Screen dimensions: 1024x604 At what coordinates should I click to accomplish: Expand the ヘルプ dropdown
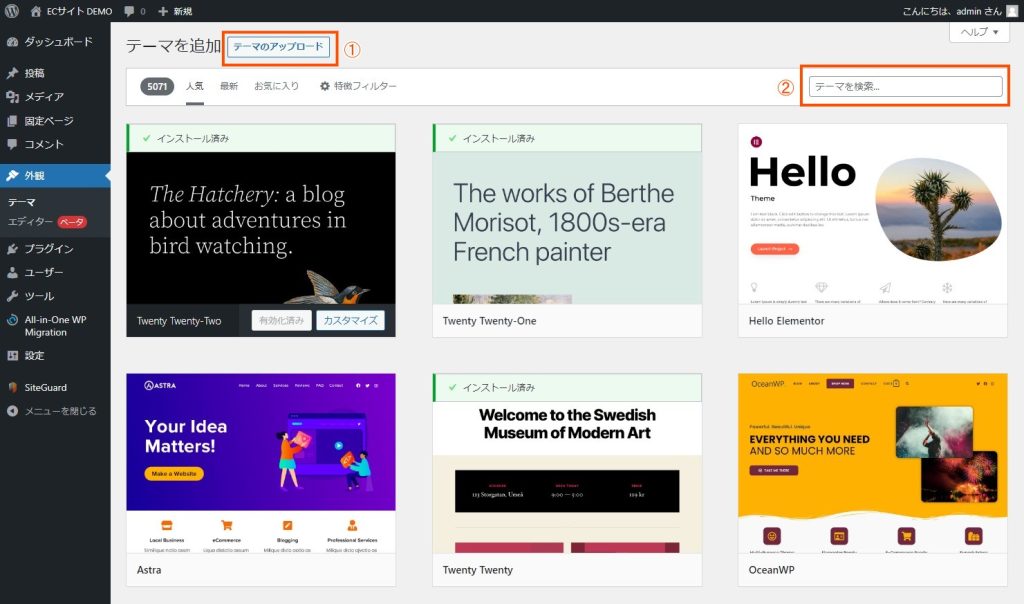point(978,32)
